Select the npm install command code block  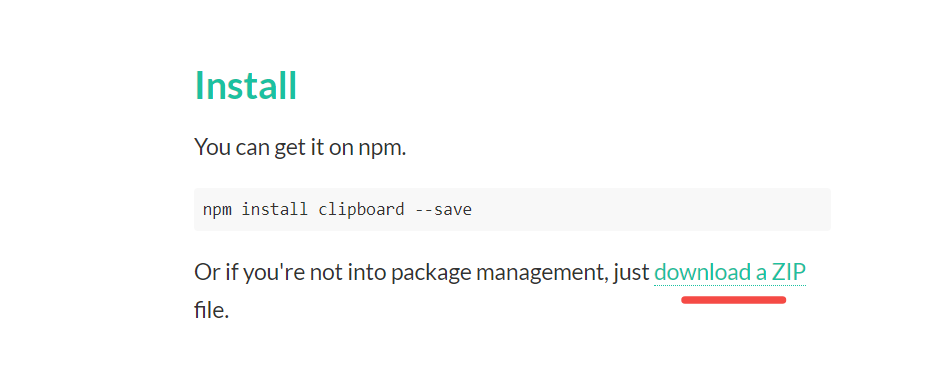(512, 210)
